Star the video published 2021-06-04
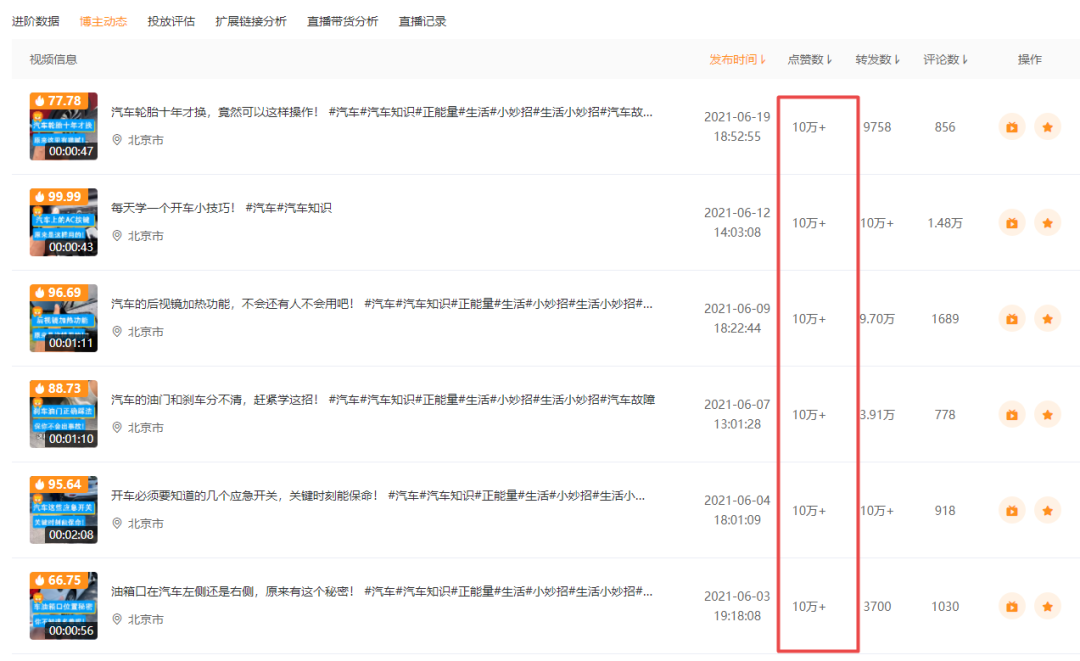Image resolution: width=1080 pixels, height=661 pixels. point(1048,511)
